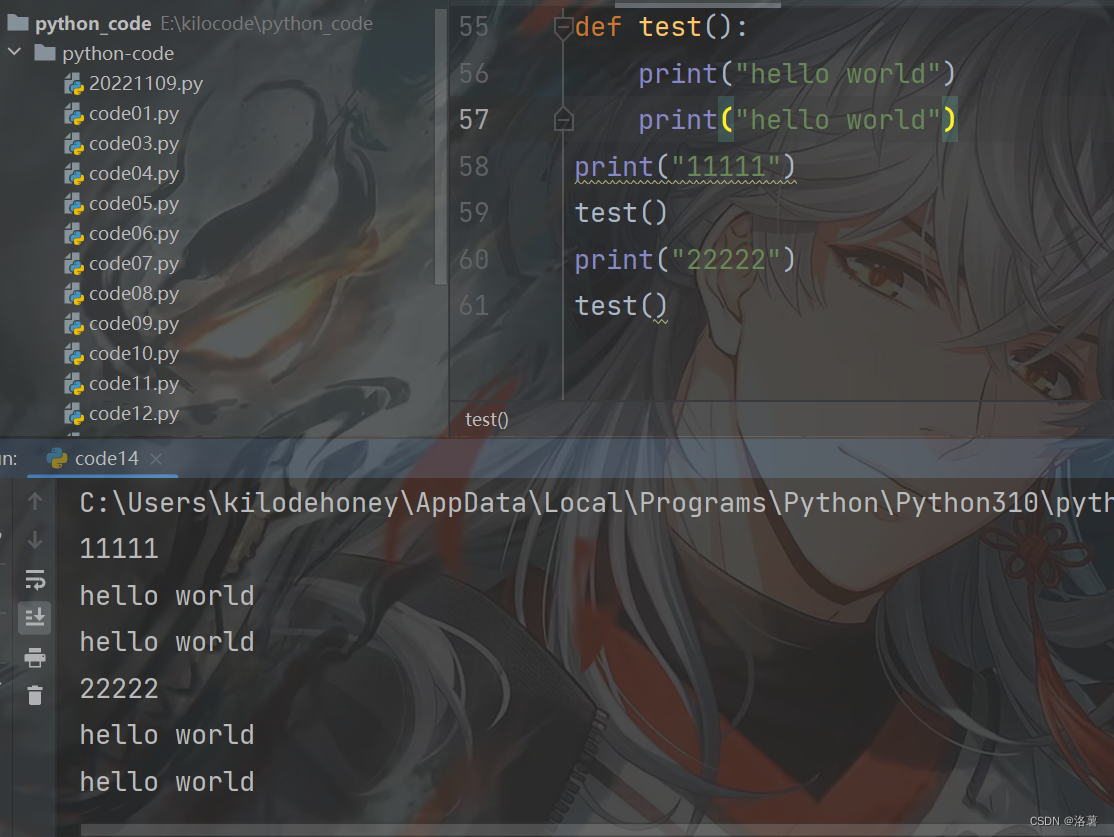Click the folder icon of python-code
The width and height of the screenshot is (1114, 837).
[x=45, y=53]
